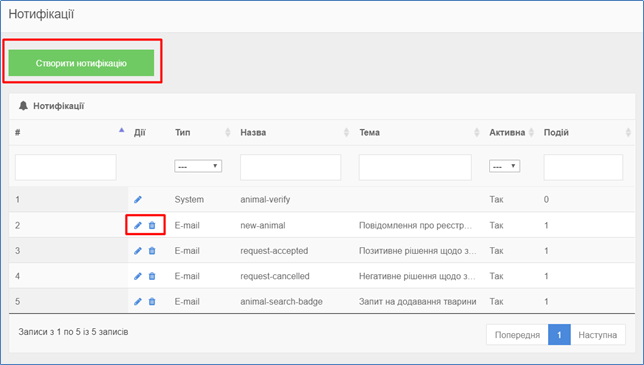644x365 pixels.
Task: Click the Дії column header
Action: pyautogui.click(x=140, y=132)
